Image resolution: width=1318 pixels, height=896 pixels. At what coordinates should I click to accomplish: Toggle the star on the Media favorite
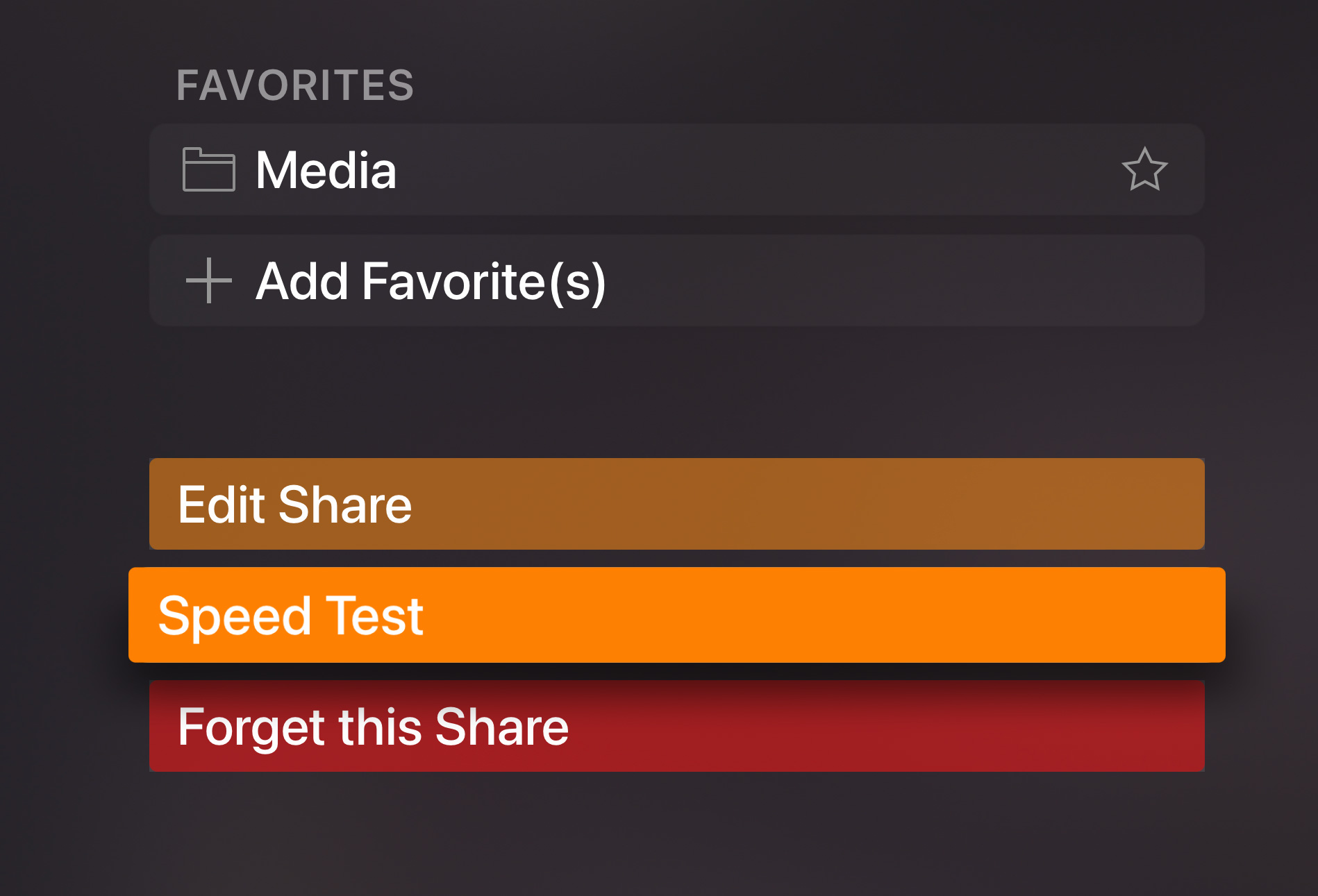pyautogui.click(x=1144, y=169)
